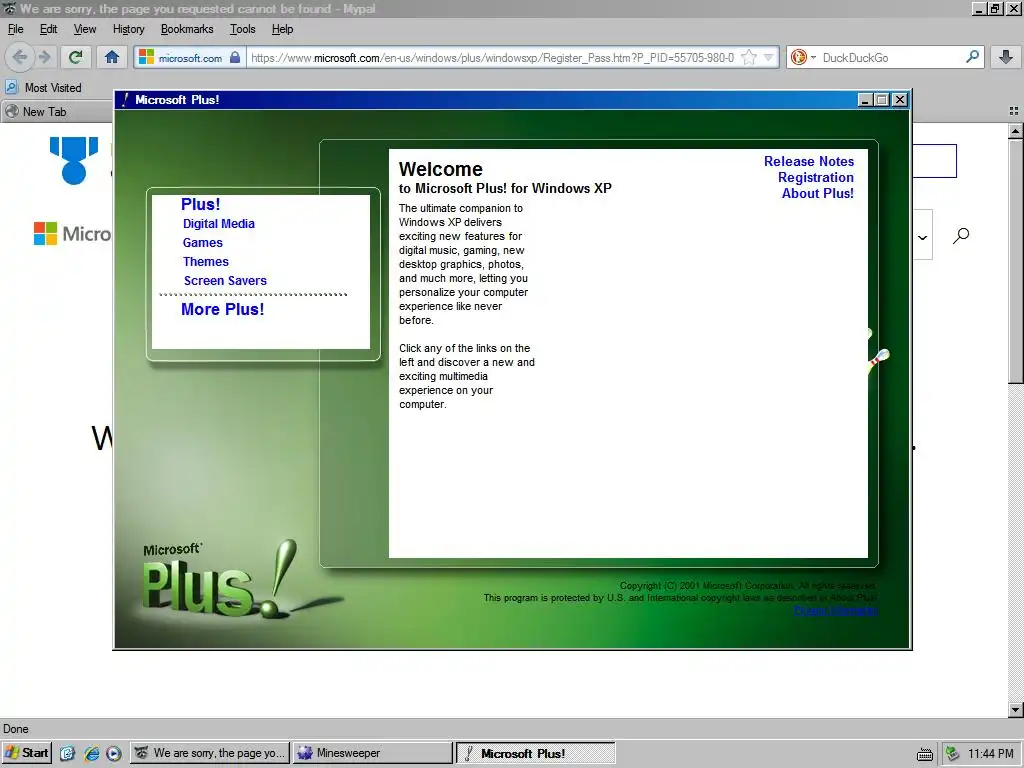Open the File menu
This screenshot has width=1024, height=768.
click(x=16, y=29)
